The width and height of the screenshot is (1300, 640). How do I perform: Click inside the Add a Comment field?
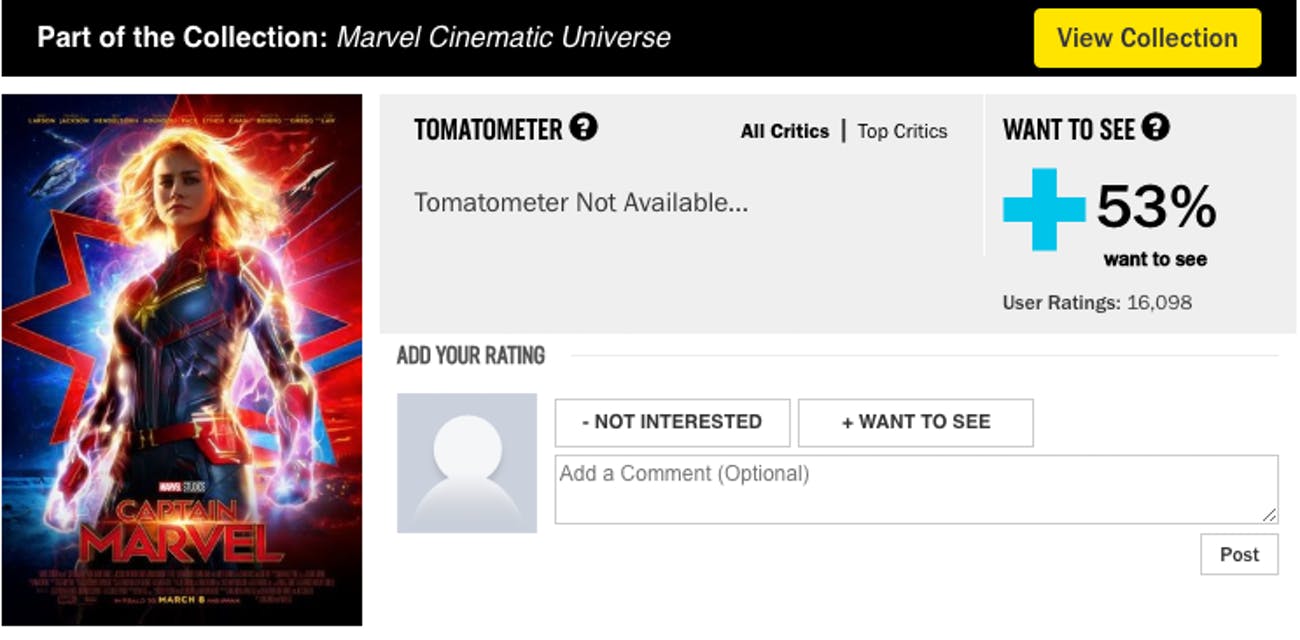click(900, 490)
